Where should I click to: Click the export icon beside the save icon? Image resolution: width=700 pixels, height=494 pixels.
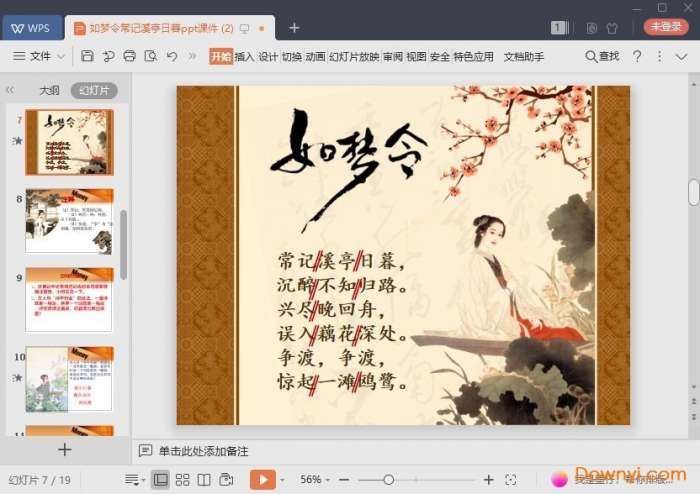point(108,56)
